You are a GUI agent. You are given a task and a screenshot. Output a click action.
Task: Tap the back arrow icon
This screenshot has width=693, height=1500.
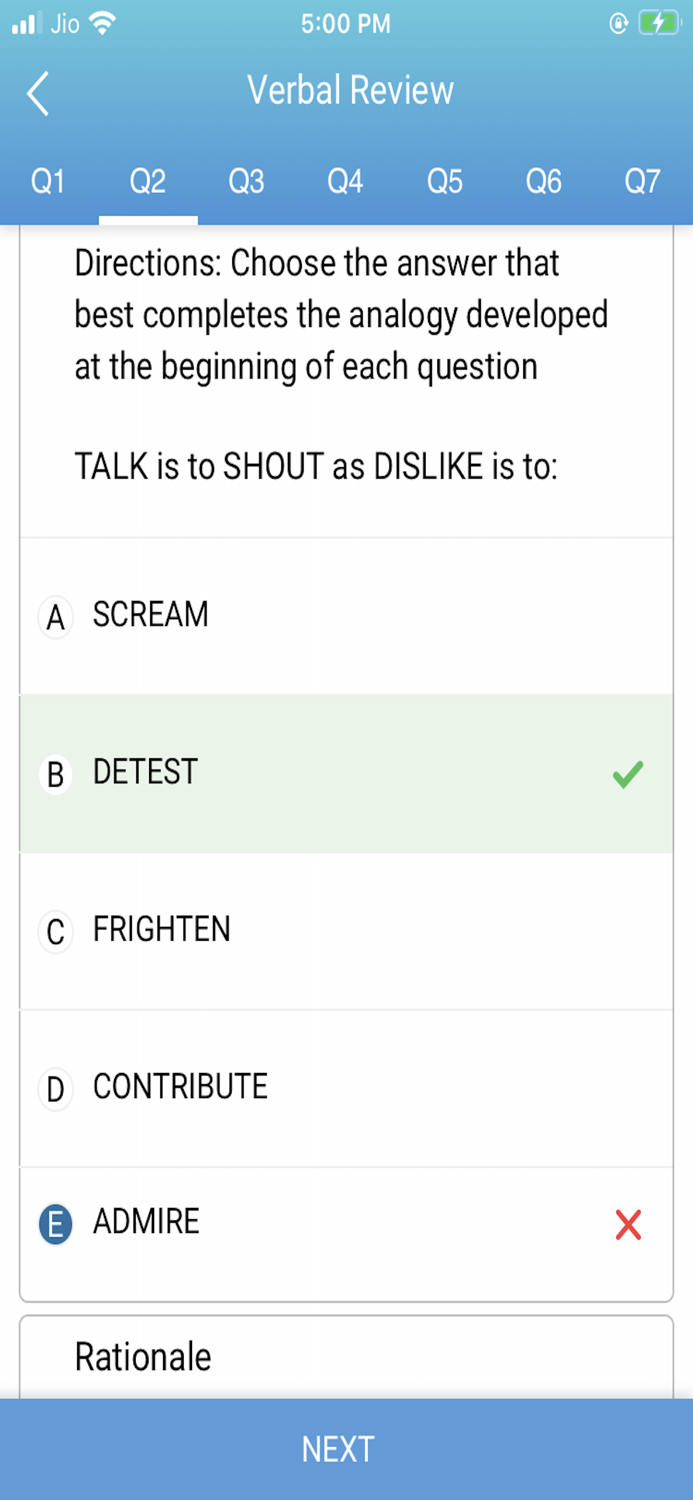coord(38,93)
